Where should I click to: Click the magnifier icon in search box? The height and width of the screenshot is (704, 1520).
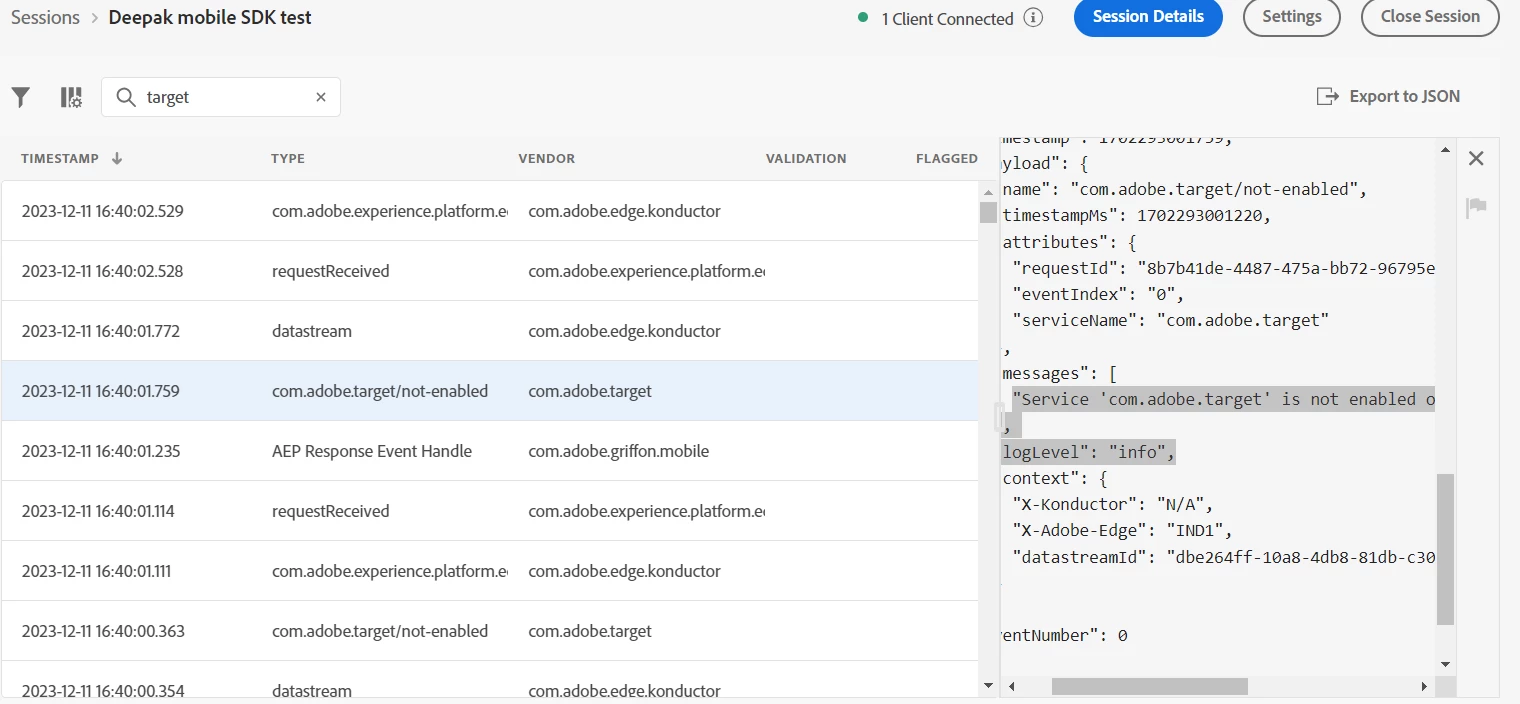coord(126,97)
